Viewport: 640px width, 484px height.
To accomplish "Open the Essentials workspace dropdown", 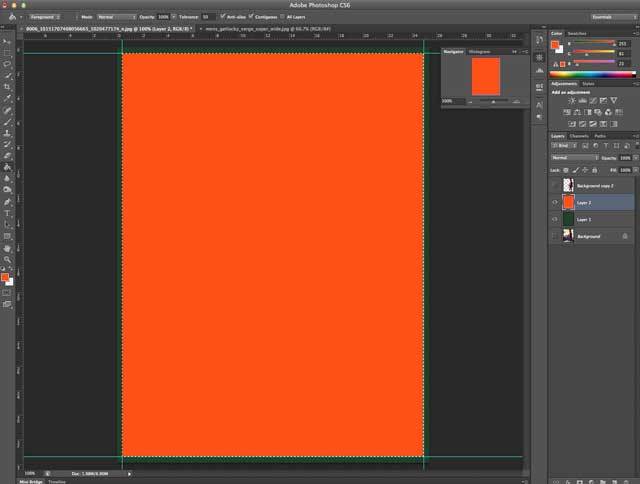I will [610, 17].
